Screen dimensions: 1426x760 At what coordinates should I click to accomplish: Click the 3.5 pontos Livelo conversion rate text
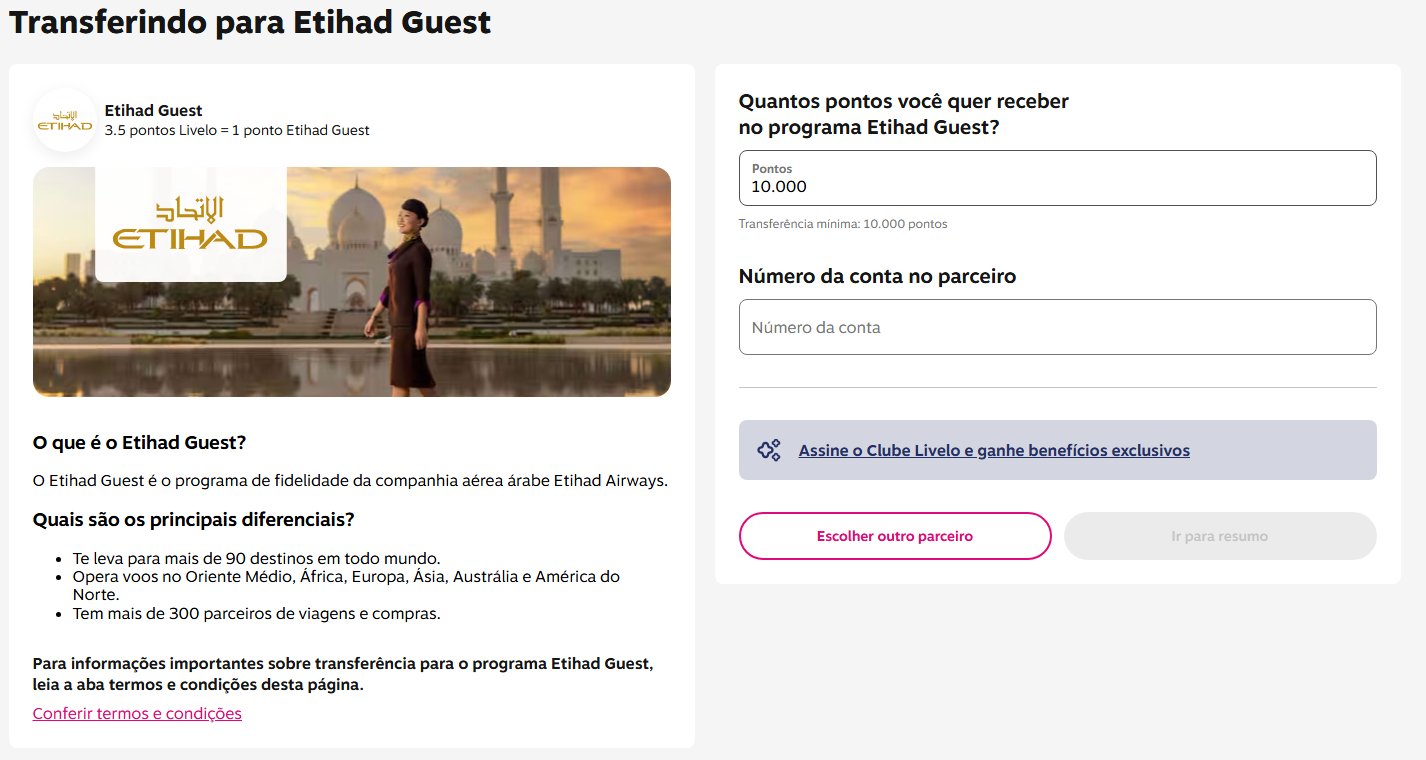coord(237,130)
